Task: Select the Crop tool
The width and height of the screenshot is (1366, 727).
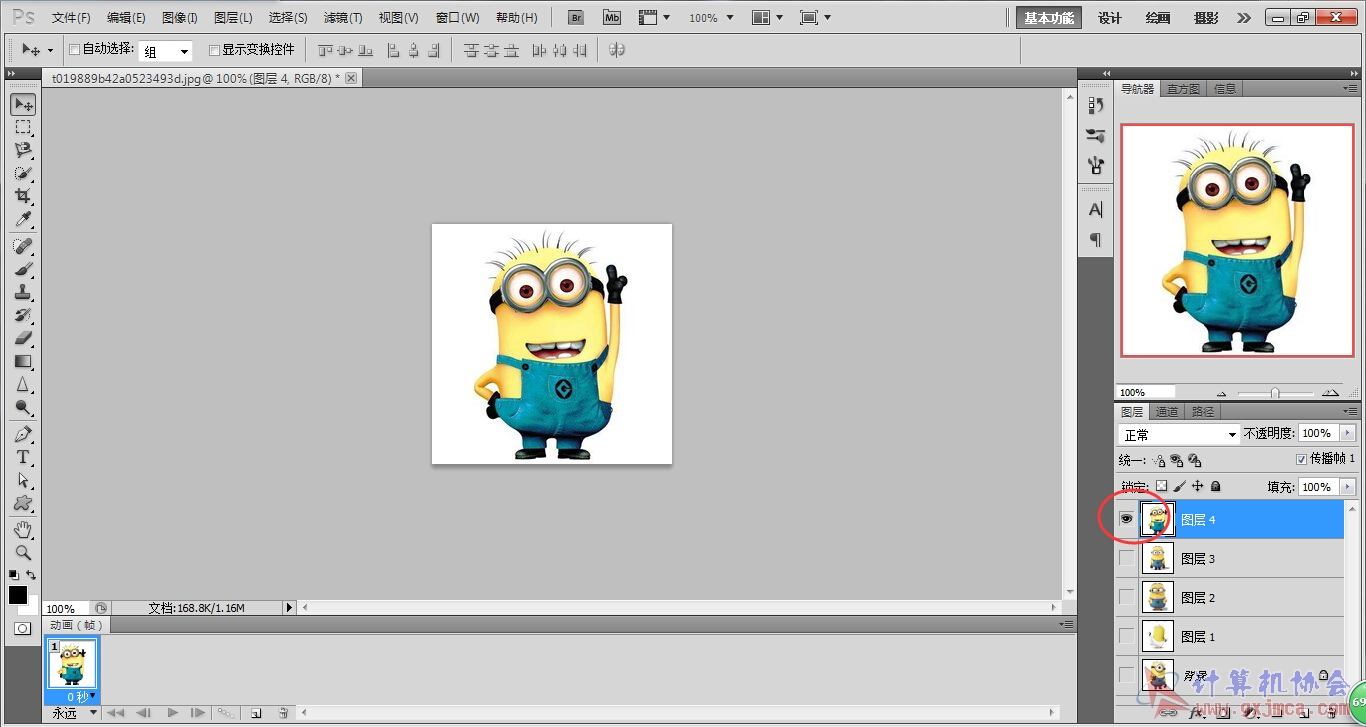Action: pos(23,196)
